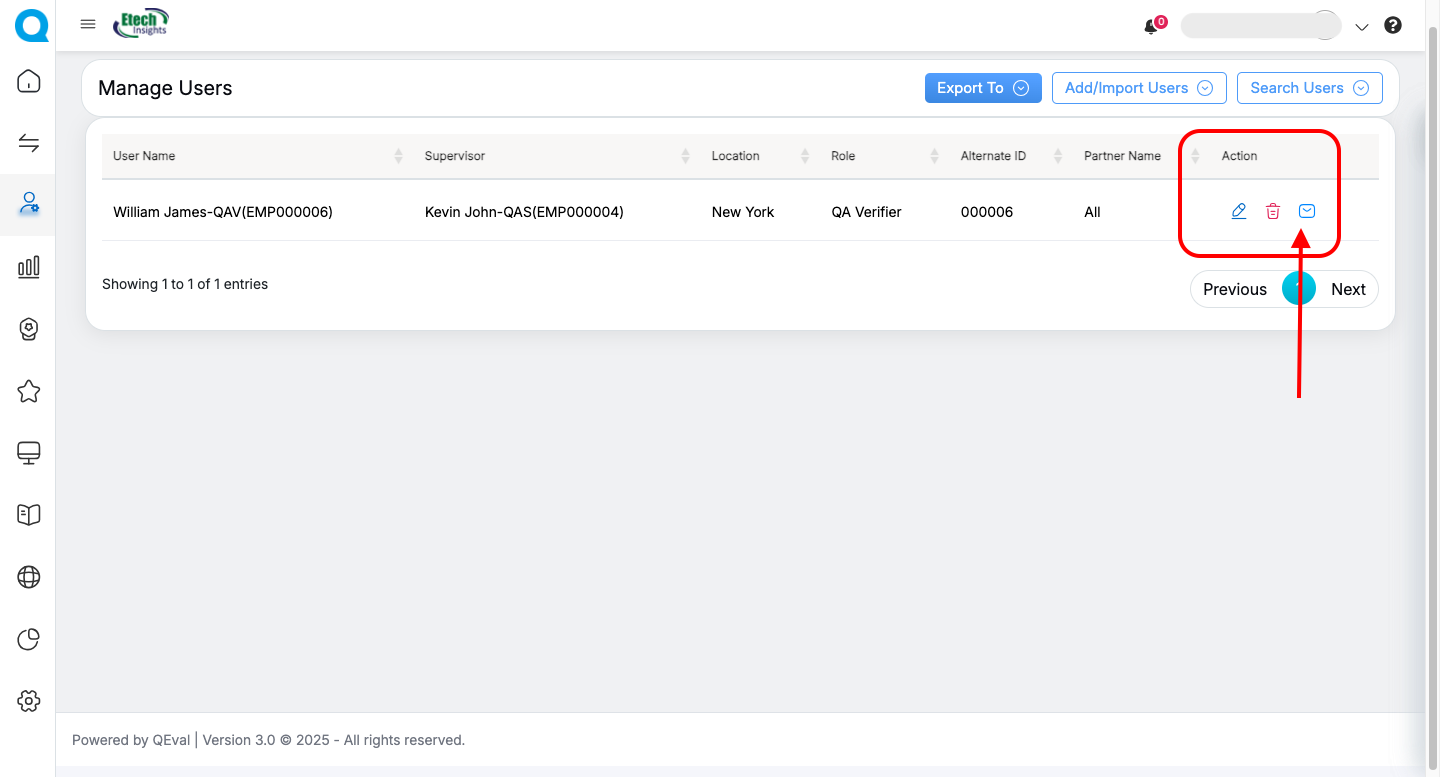Click the Previous pagination button
Image resolution: width=1440 pixels, height=777 pixels.
1234,289
